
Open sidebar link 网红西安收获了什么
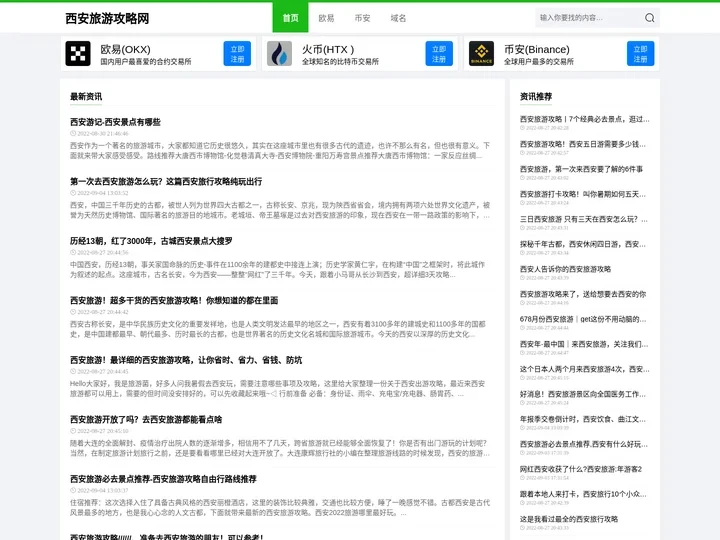pos(581,469)
